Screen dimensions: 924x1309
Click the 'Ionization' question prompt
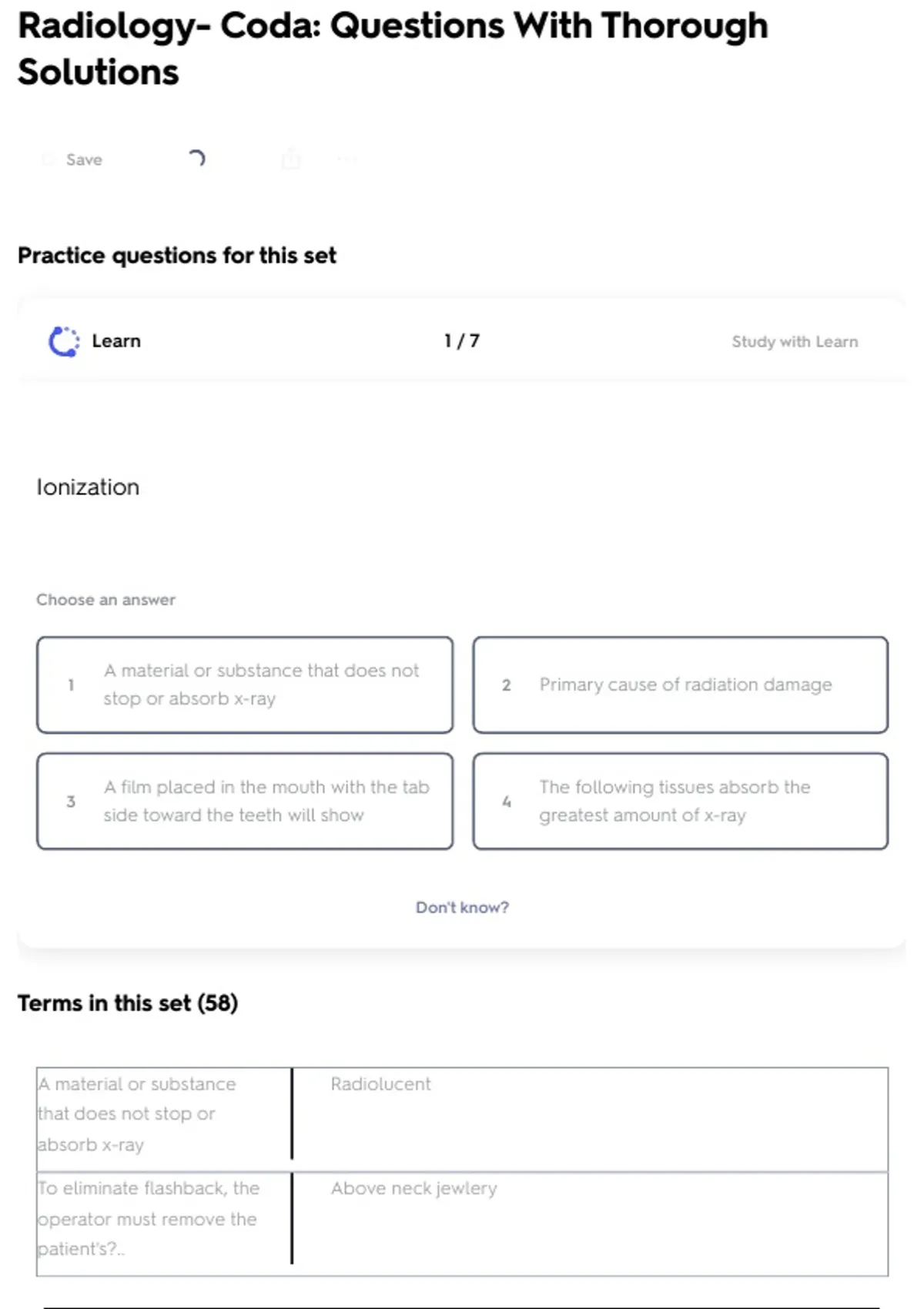(88, 487)
